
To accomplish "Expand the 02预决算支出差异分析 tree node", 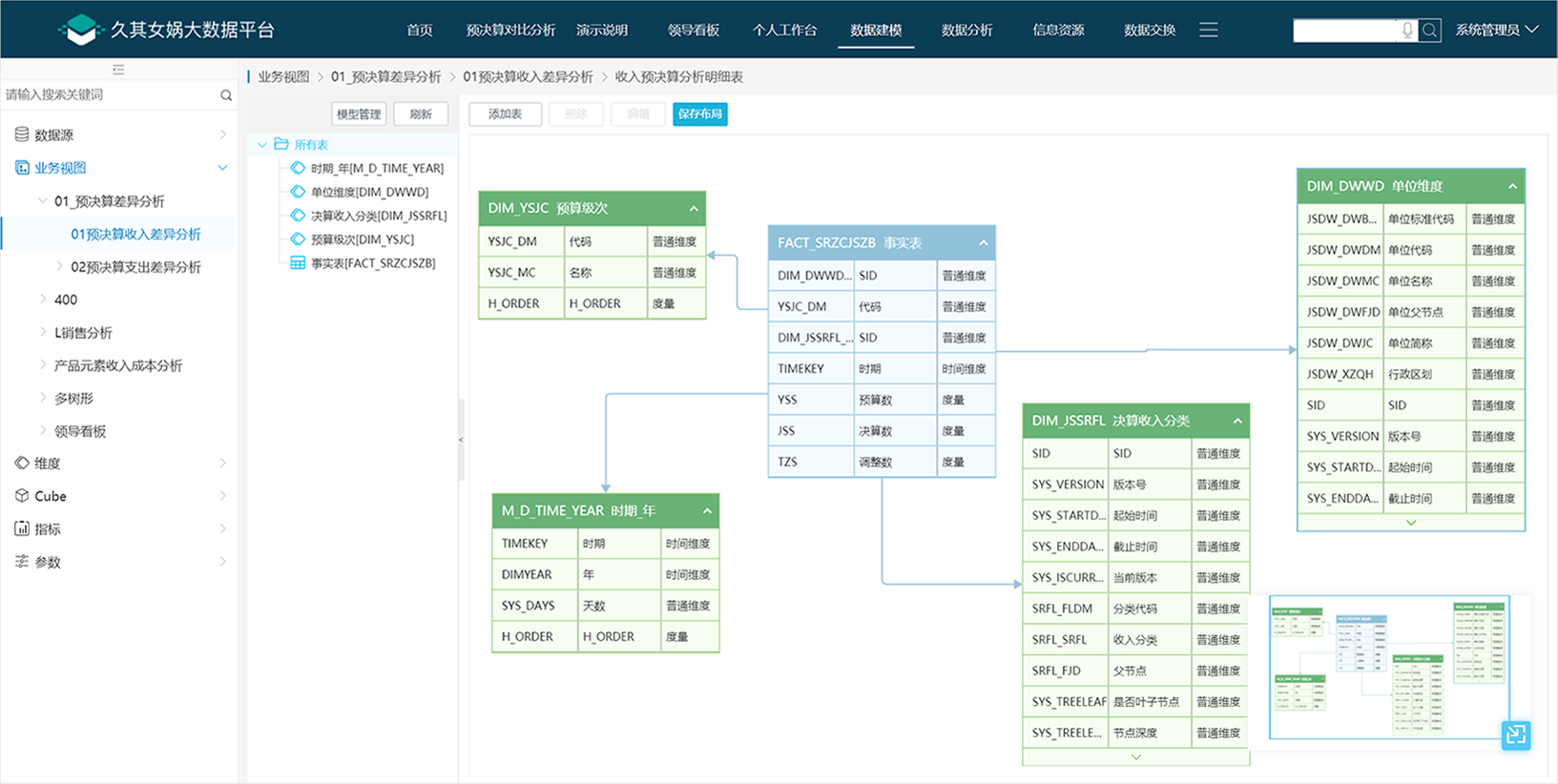I will tap(59, 267).
